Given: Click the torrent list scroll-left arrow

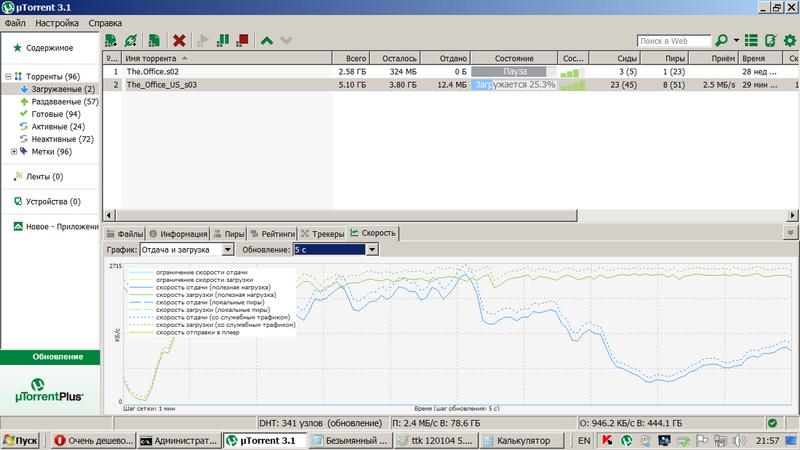Looking at the screenshot, I should coord(109,215).
